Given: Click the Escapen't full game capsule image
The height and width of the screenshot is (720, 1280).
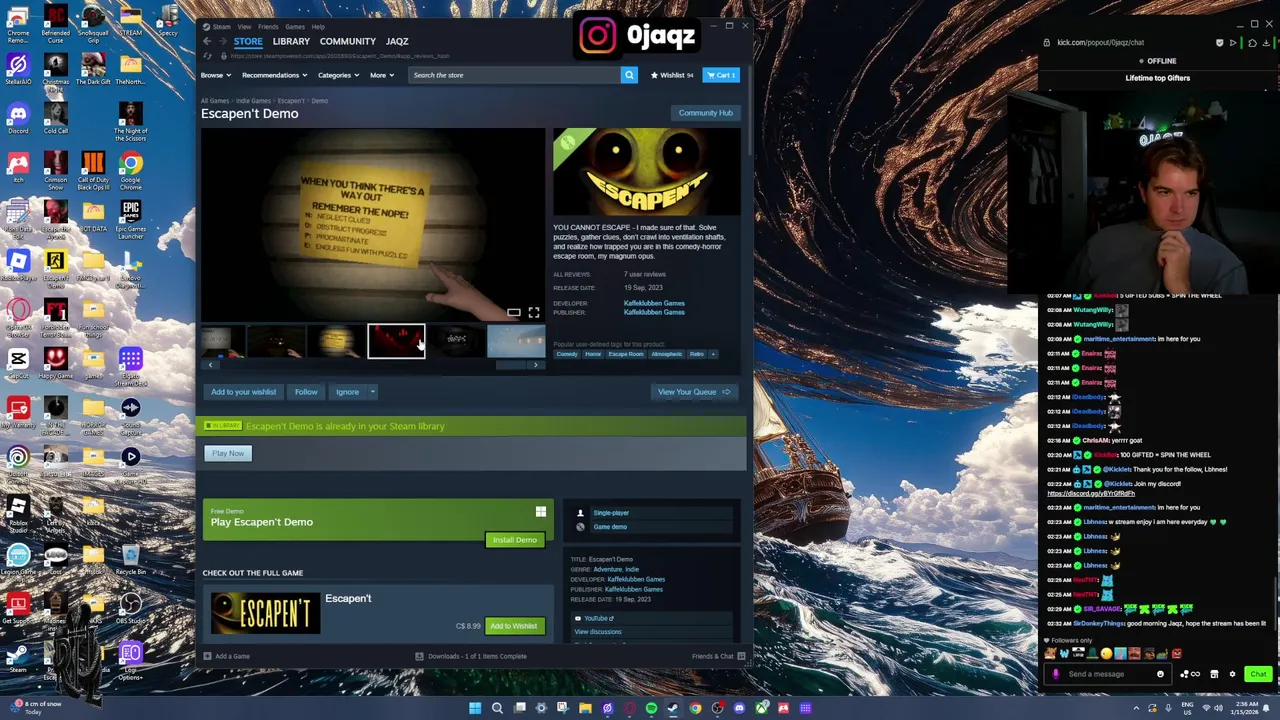Looking at the screenshot, I should pyautogui.click(x=266, y=614).
